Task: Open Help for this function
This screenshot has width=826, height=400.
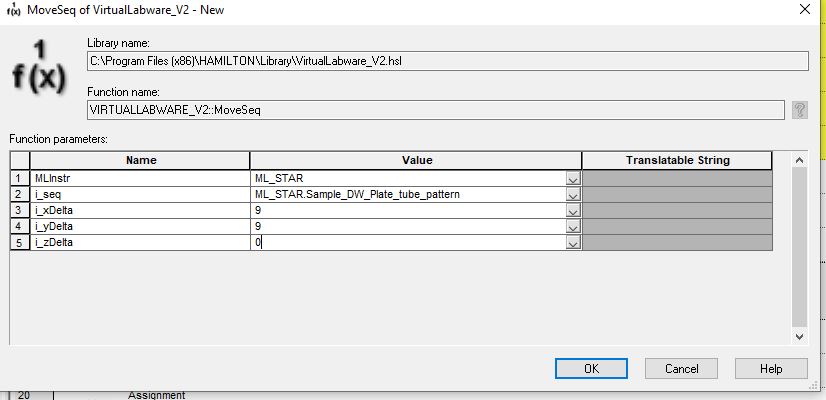Action: click(771, 368)
